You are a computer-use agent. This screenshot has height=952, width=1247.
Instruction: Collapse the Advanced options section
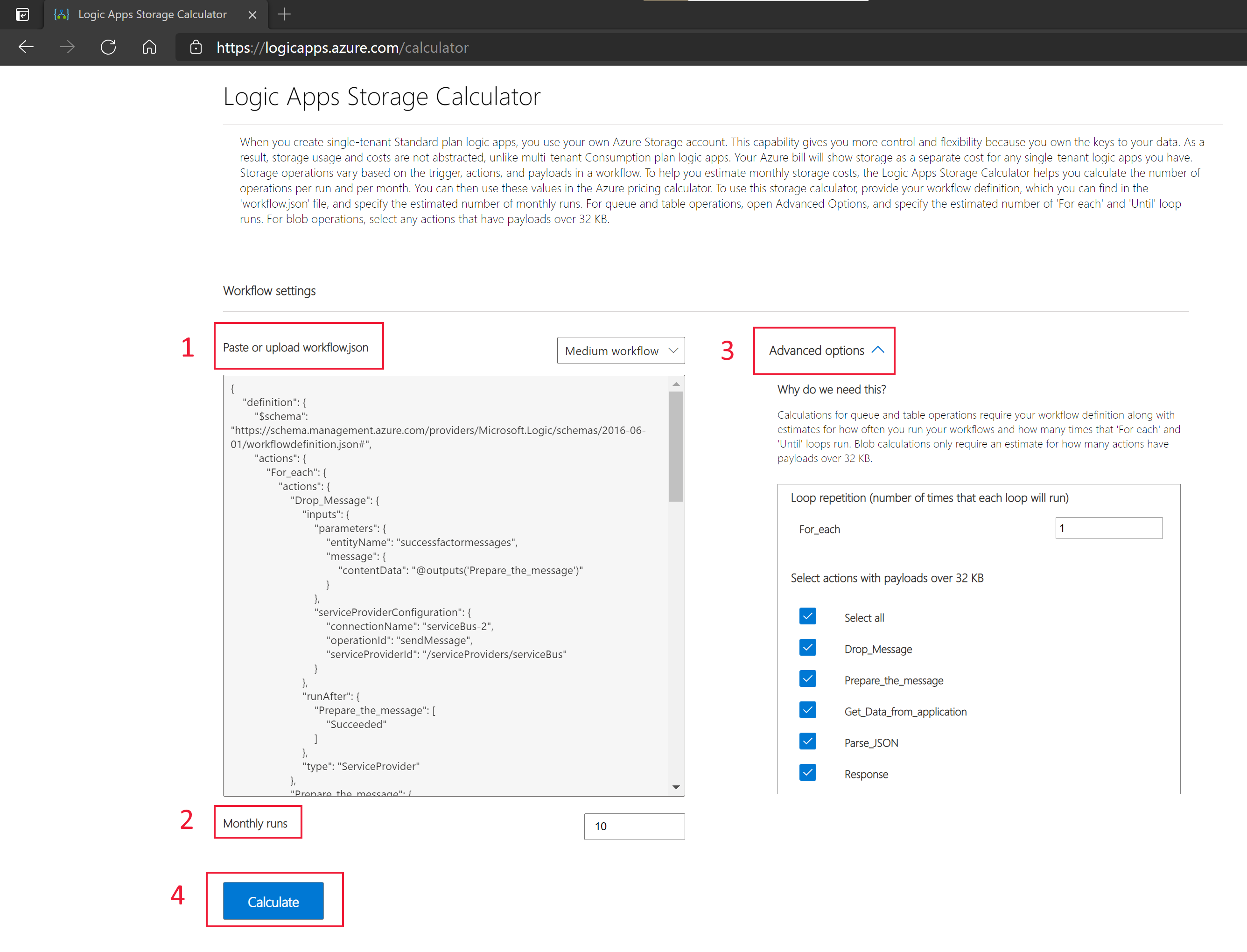826,350
